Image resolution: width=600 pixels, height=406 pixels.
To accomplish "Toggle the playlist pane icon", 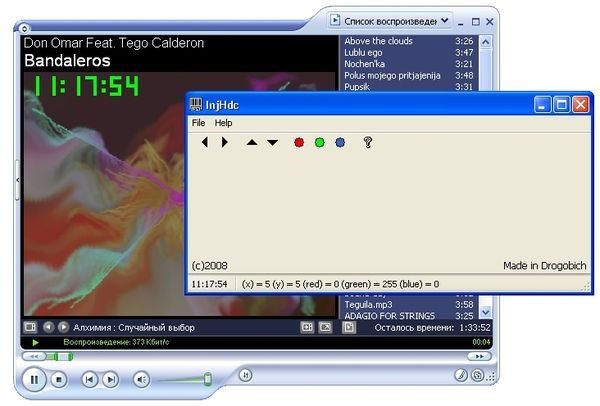I will [x=349, y=327].
